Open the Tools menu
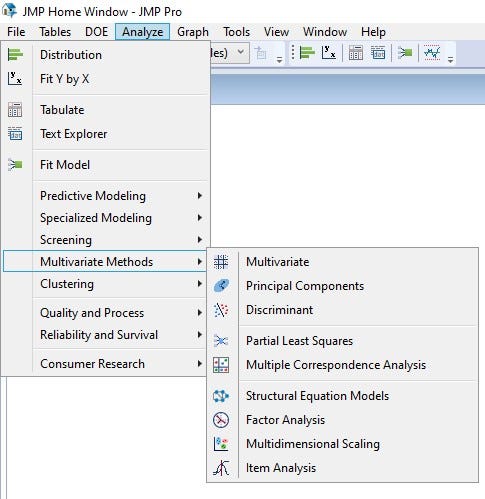485x499 pixels. tap(236, 32)
